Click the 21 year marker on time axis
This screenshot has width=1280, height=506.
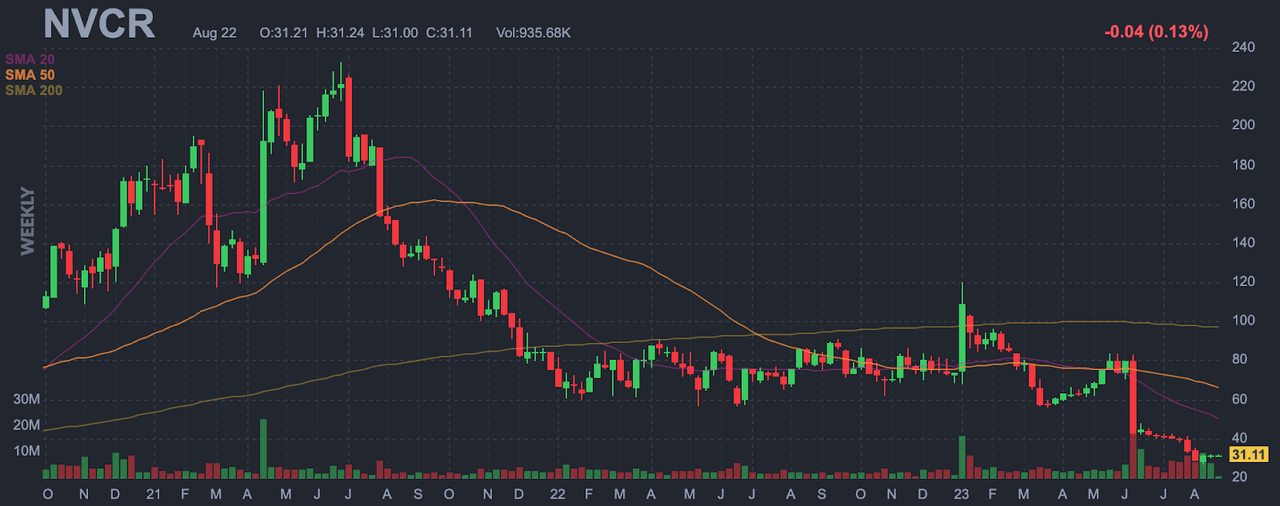click(154, 494)
